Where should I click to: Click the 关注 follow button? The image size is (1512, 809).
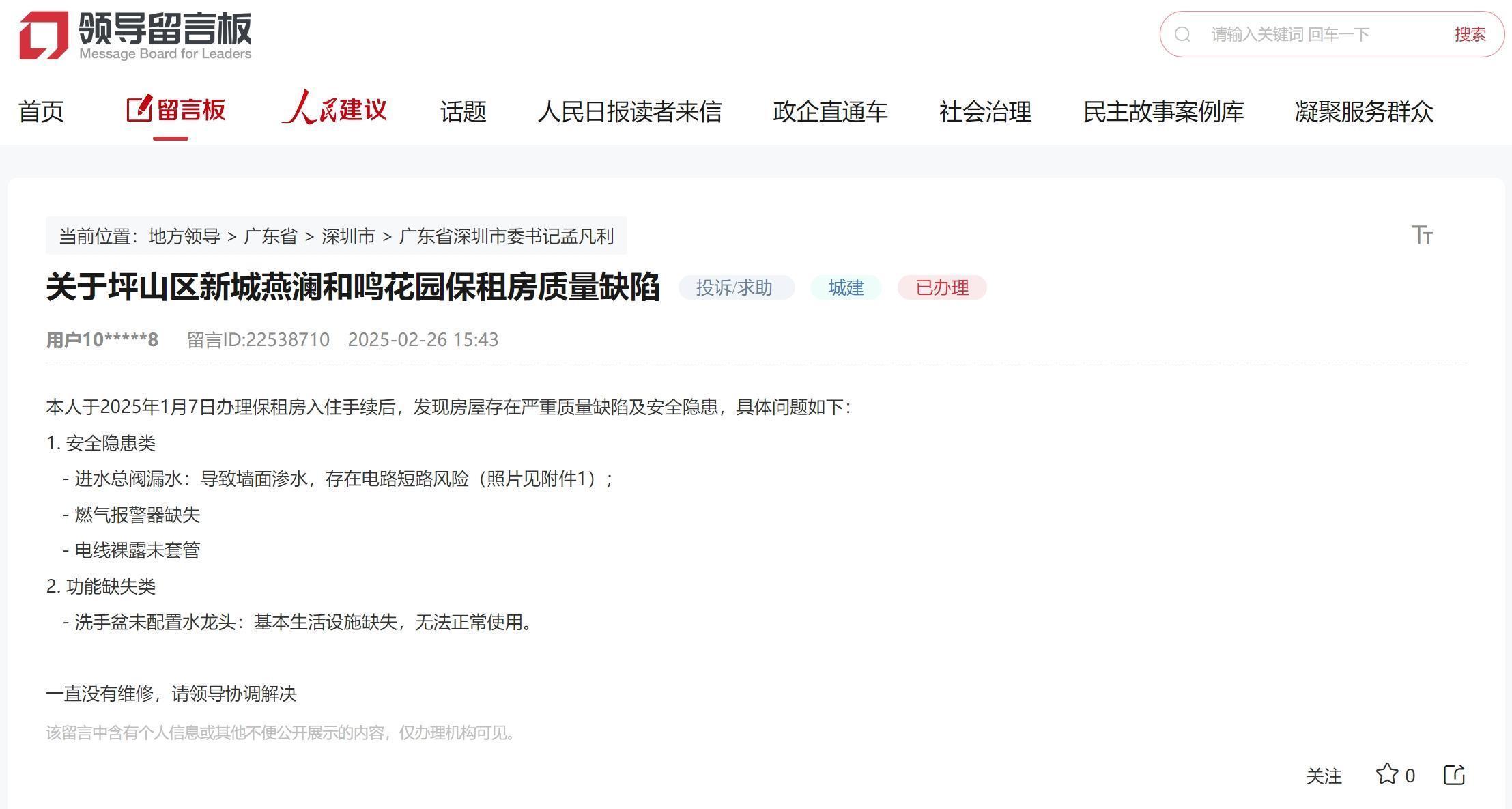click(1324, 776)
